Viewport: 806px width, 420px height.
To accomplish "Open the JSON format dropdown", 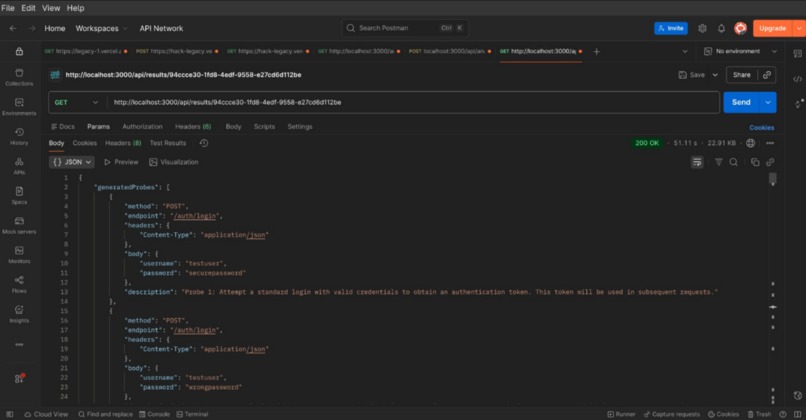I will [72, 162].
